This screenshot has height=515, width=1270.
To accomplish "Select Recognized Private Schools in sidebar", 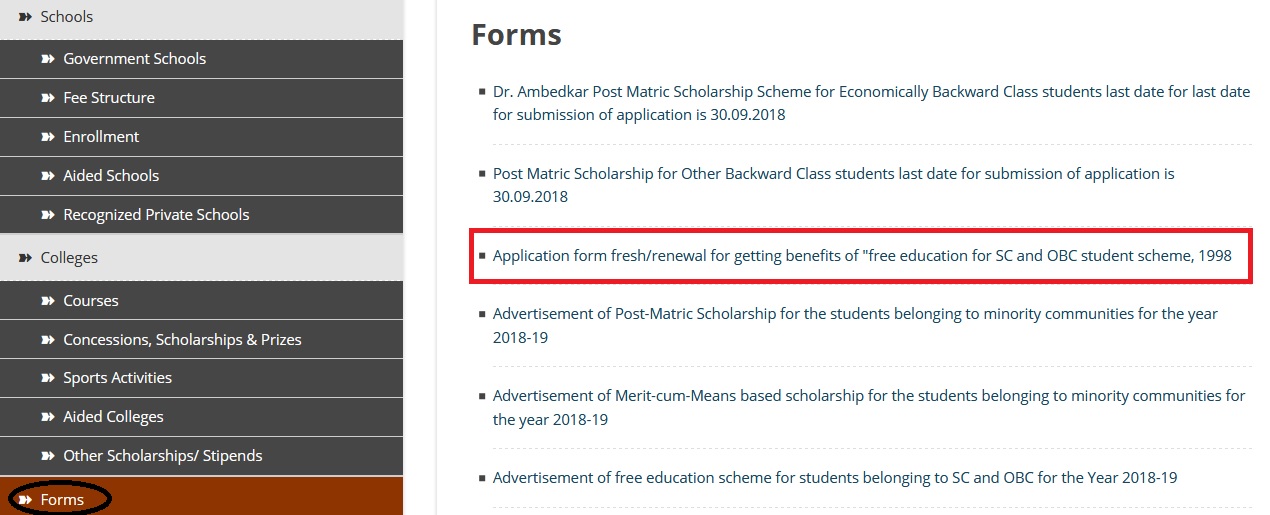I will [156, 215].
